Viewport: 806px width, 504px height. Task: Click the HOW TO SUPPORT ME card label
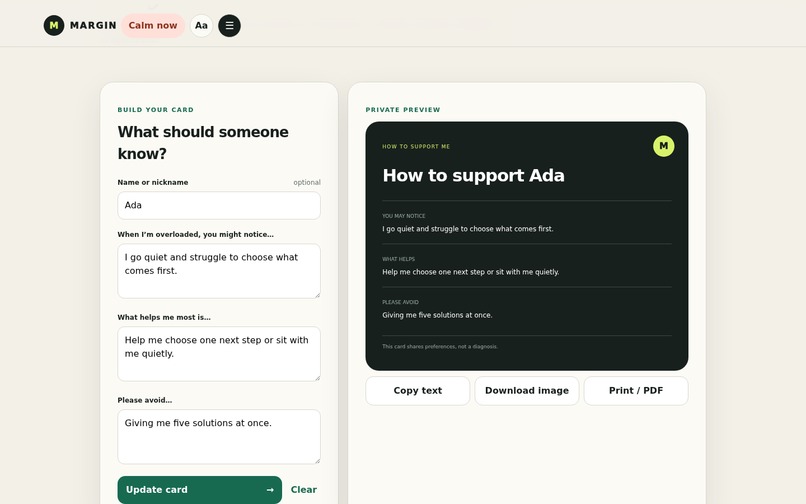coord(416,147)
